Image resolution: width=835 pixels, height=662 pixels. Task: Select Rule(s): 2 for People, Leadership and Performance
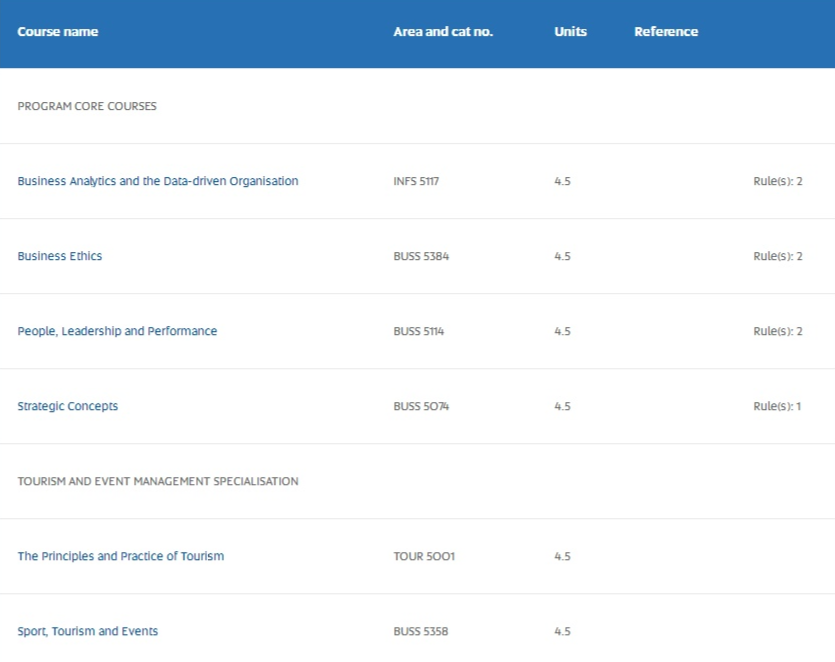pyautogui.click(x=778, y=331)
